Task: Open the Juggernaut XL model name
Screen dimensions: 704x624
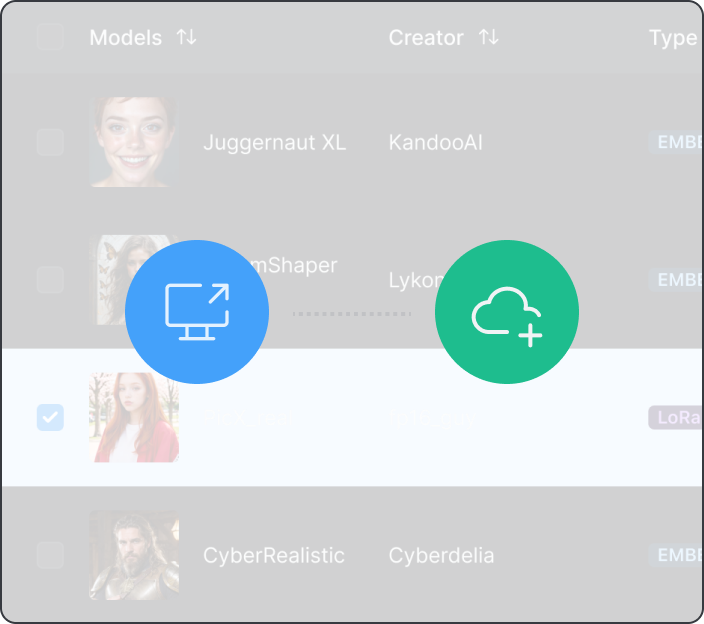Action: click(274, 142)
